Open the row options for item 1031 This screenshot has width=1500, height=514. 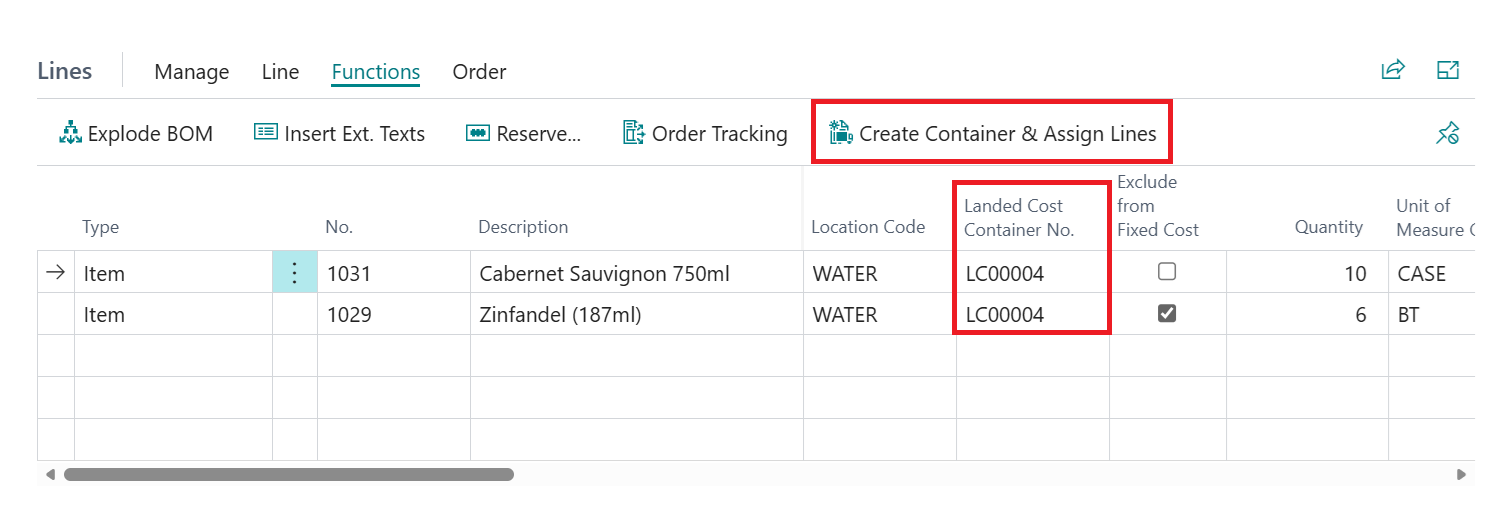tap(294, 273)
